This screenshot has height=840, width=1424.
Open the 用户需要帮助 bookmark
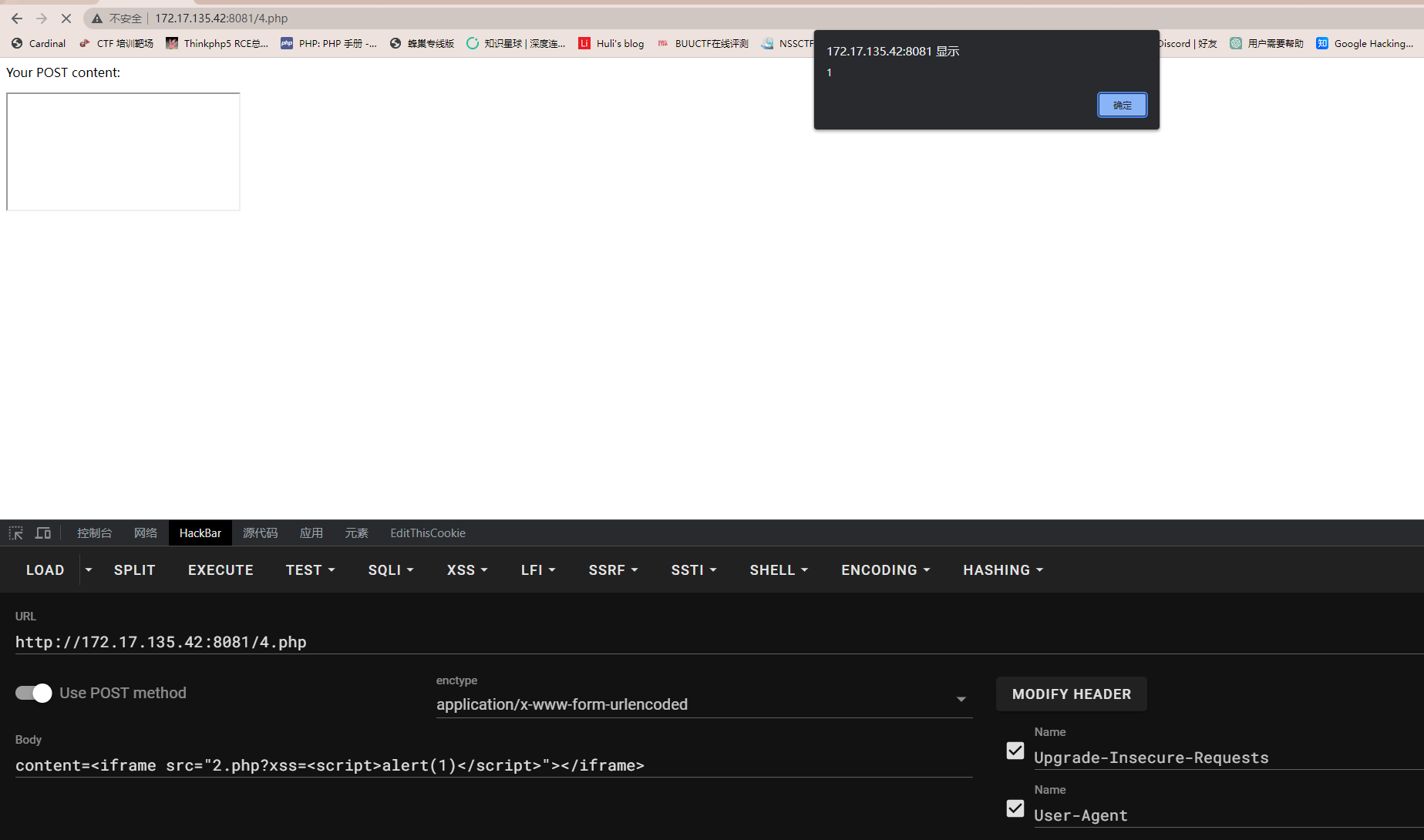1267,44
